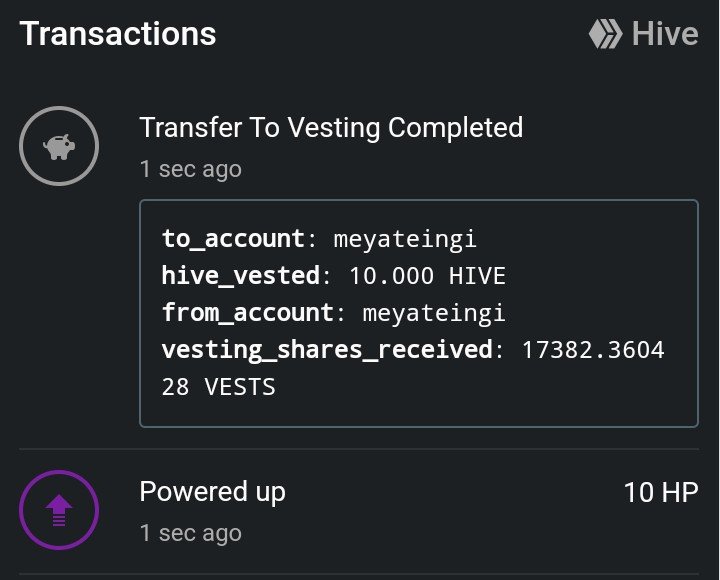Click the Hive logo icon
Image resolution: width=720 pixels, height=580 pixels.
606,34
